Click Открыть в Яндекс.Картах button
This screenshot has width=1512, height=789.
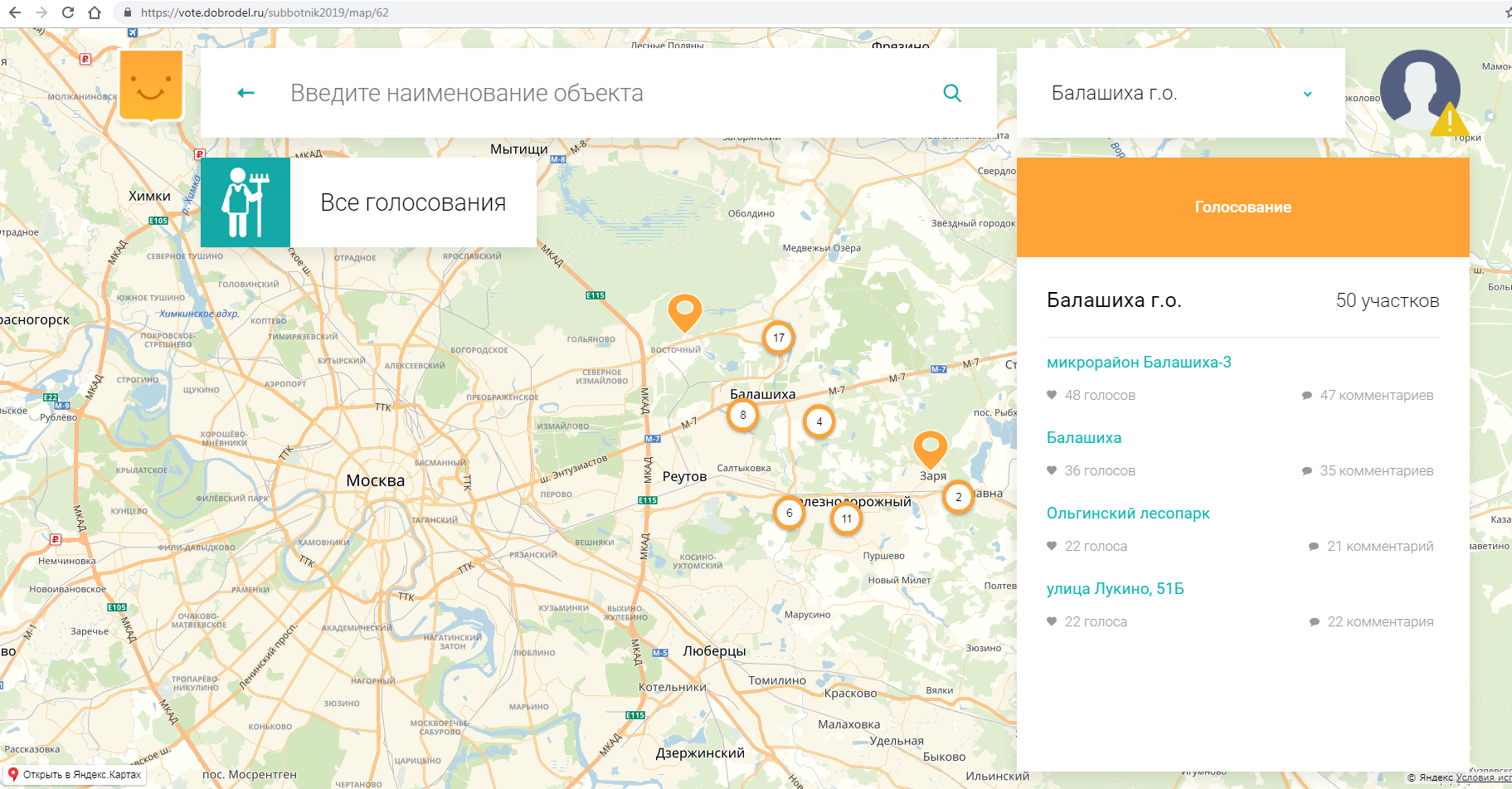click(x=75, y=775)
